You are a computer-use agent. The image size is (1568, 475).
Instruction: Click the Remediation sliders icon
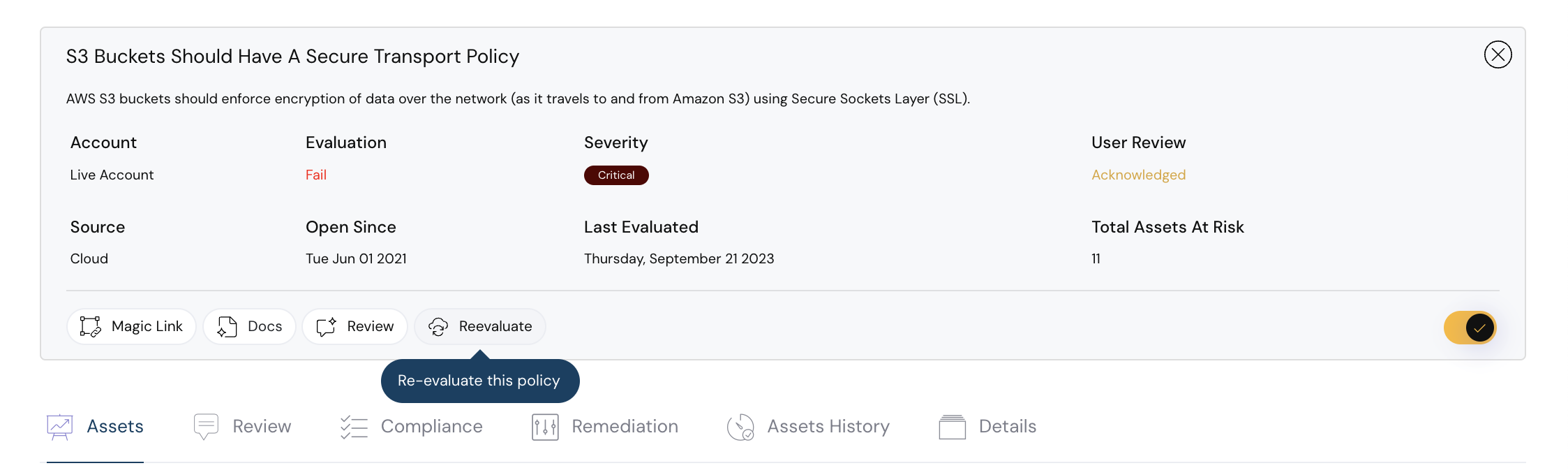[545, 426]
